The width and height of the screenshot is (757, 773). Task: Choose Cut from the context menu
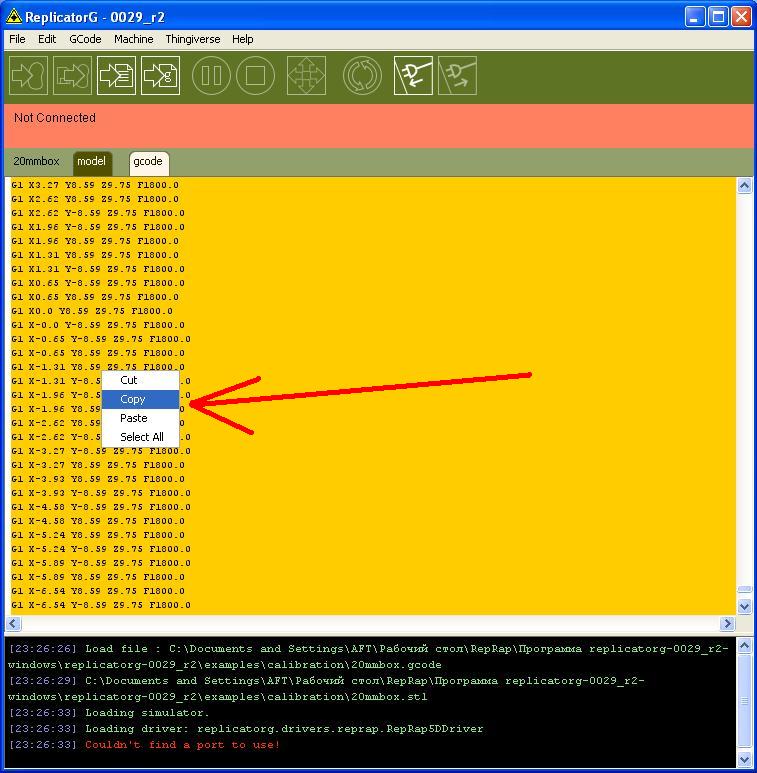pos(140,380)
